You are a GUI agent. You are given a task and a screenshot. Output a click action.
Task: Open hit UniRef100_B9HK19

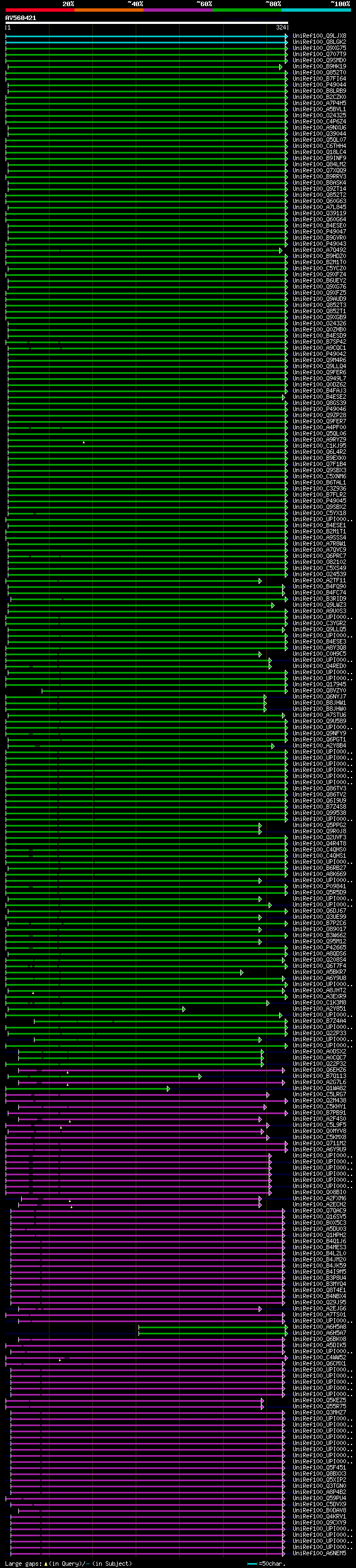(319, 66)
